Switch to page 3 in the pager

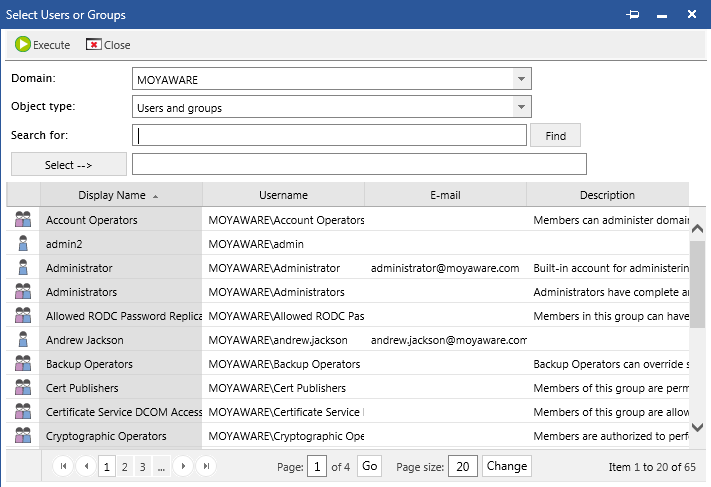click(143, 466)
